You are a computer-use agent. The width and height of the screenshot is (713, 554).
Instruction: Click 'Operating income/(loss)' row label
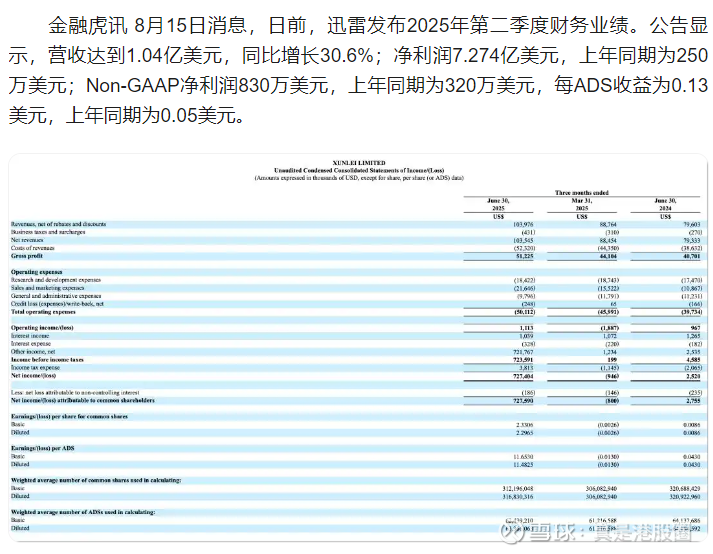42,327
